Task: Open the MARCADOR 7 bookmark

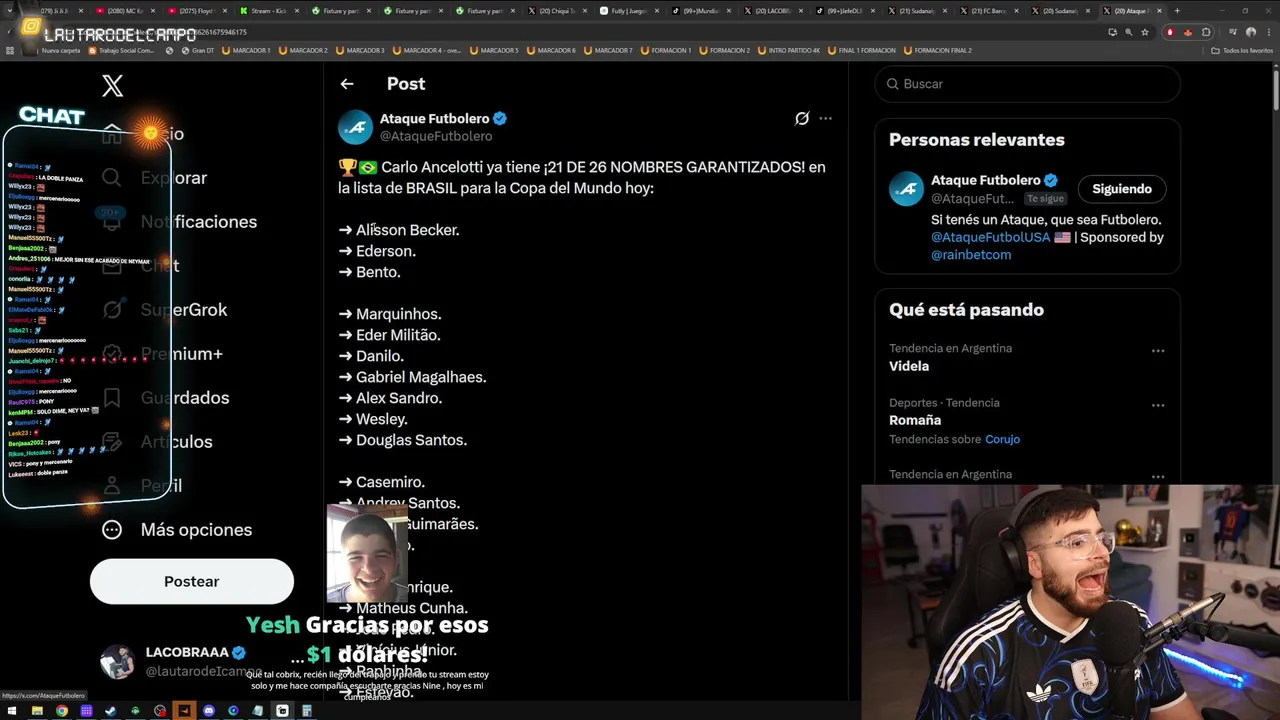Action: (x=609, y=50)
